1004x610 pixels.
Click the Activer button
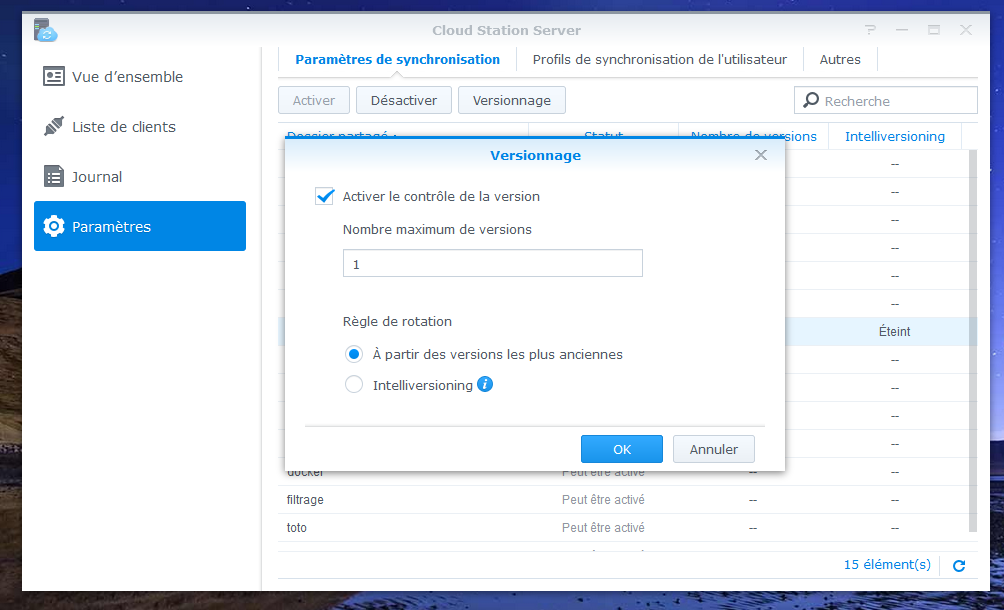314,100
